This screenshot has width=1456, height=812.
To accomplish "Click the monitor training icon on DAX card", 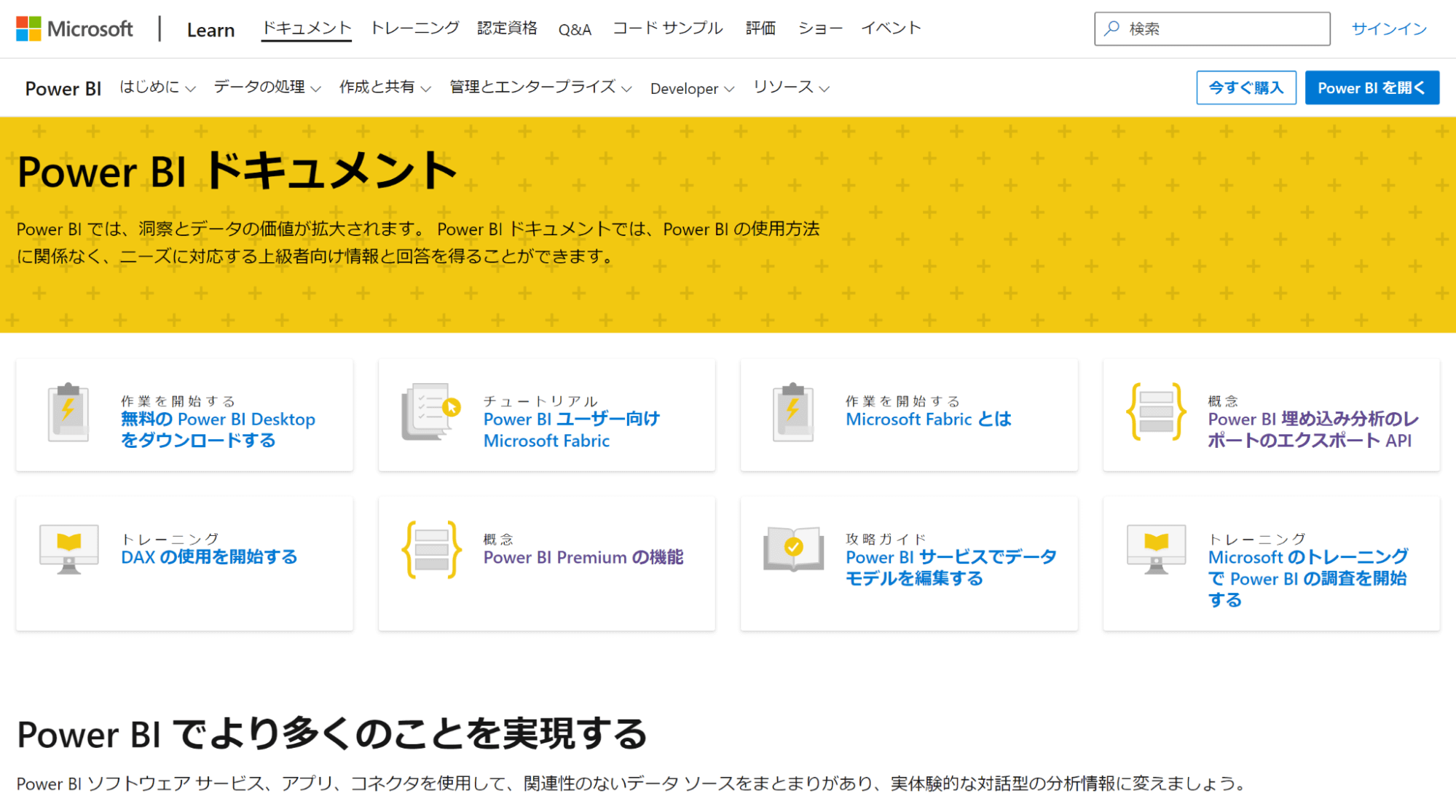I will [69, 550].
